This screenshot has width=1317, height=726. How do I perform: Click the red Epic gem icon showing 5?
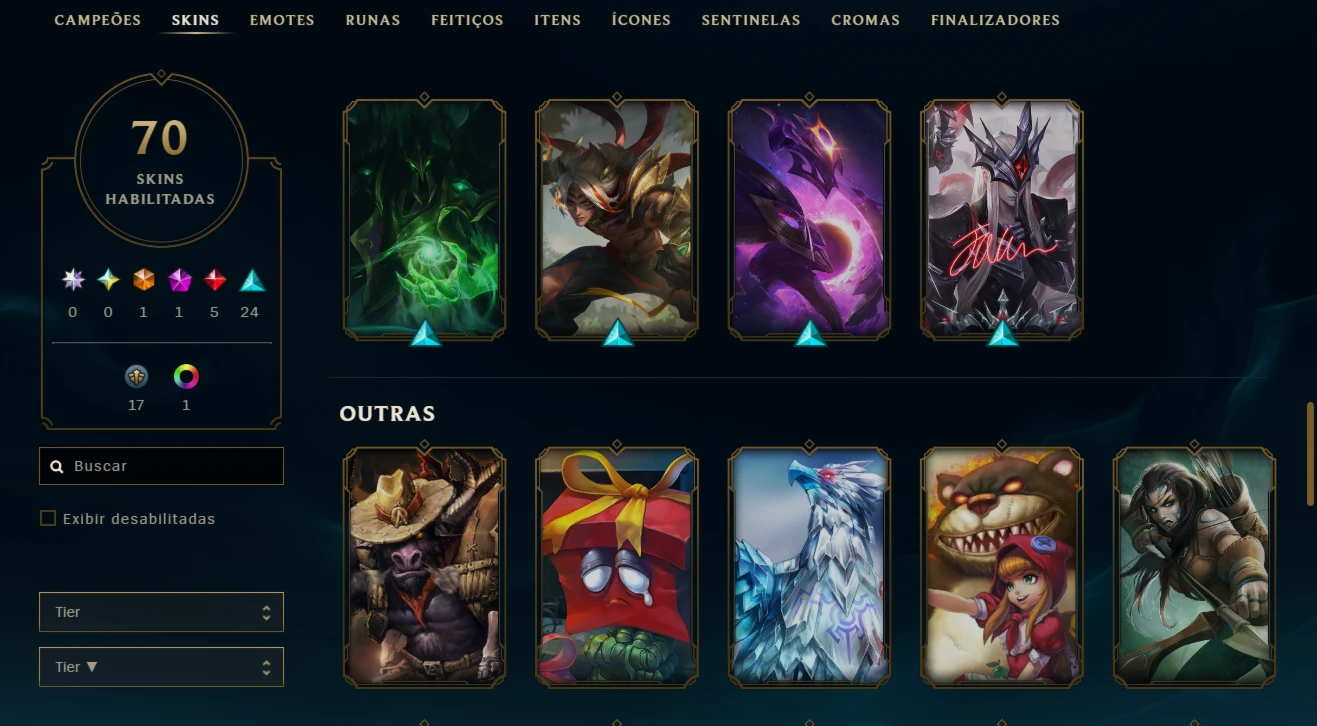[215, 280]
